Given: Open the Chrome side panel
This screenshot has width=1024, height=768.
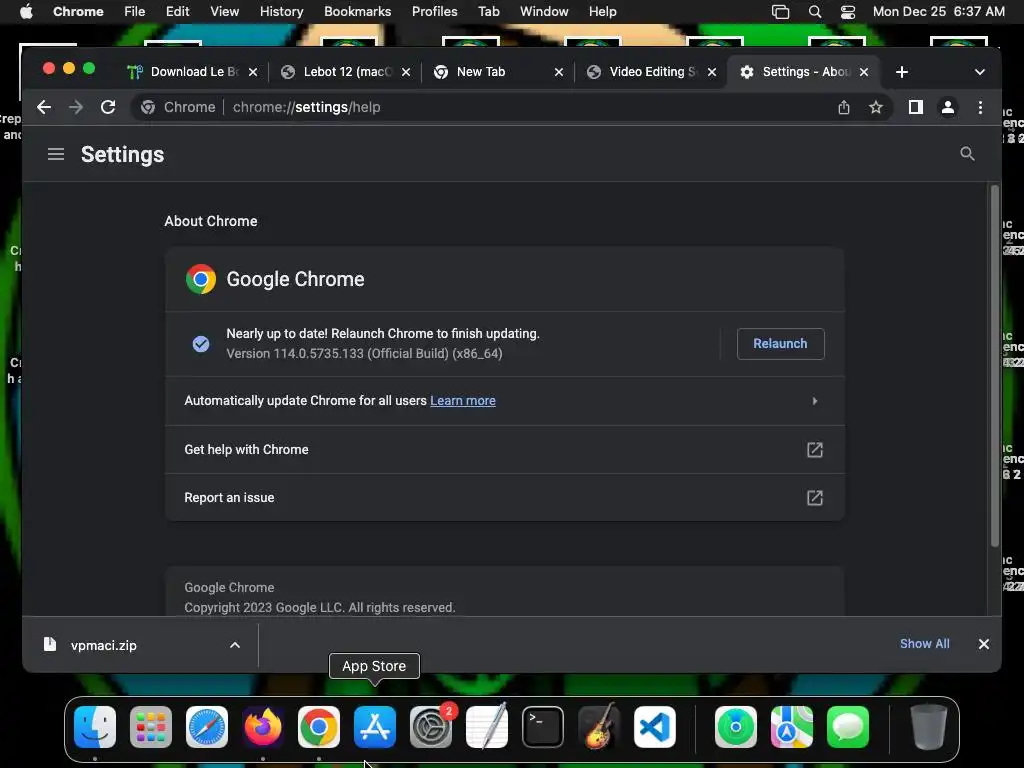Looking at the screenshot, I should (x=916, y=107).
